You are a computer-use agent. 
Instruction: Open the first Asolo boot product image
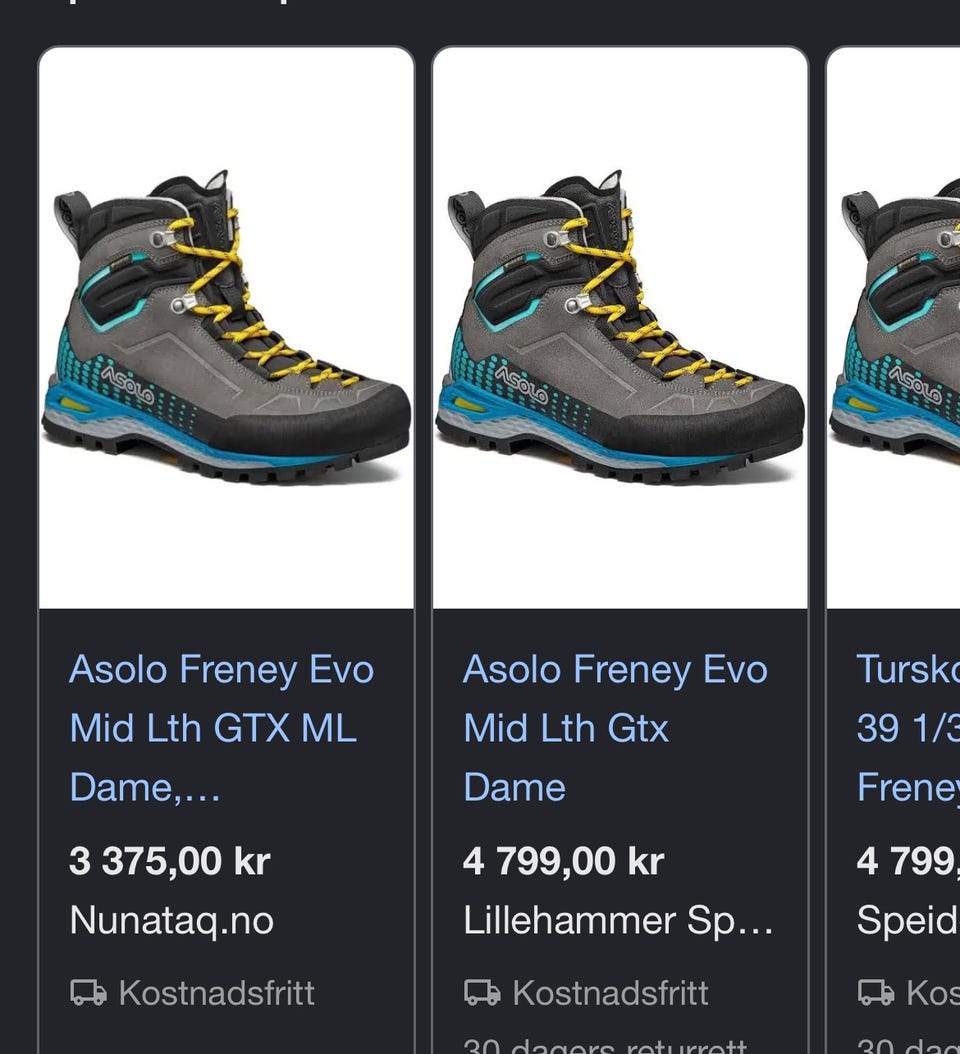[227, 328]
